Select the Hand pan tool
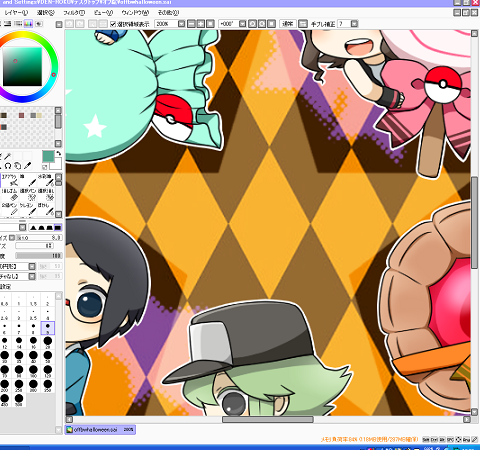Image resolution: width=480 pixels, height=450 pixels. click(x=18, y=166)
